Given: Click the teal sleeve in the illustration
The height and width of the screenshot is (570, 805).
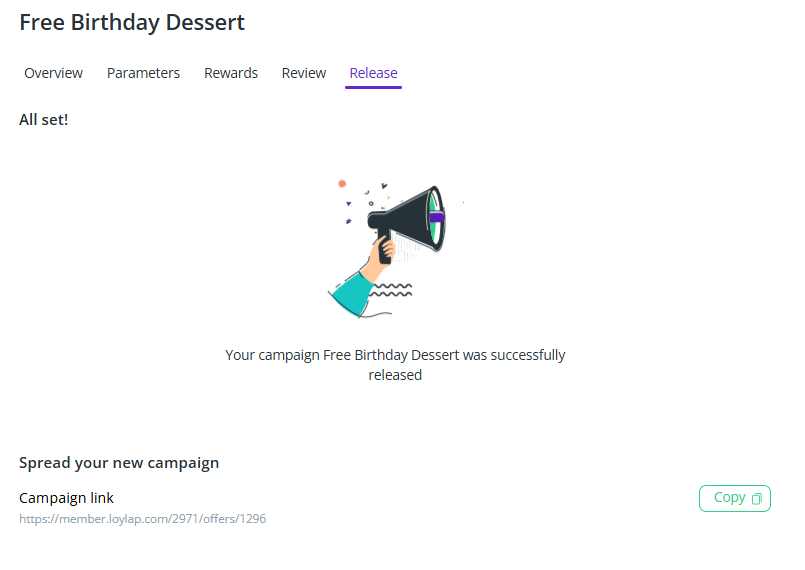Looking at the screenshot, I should pos(351,294).
